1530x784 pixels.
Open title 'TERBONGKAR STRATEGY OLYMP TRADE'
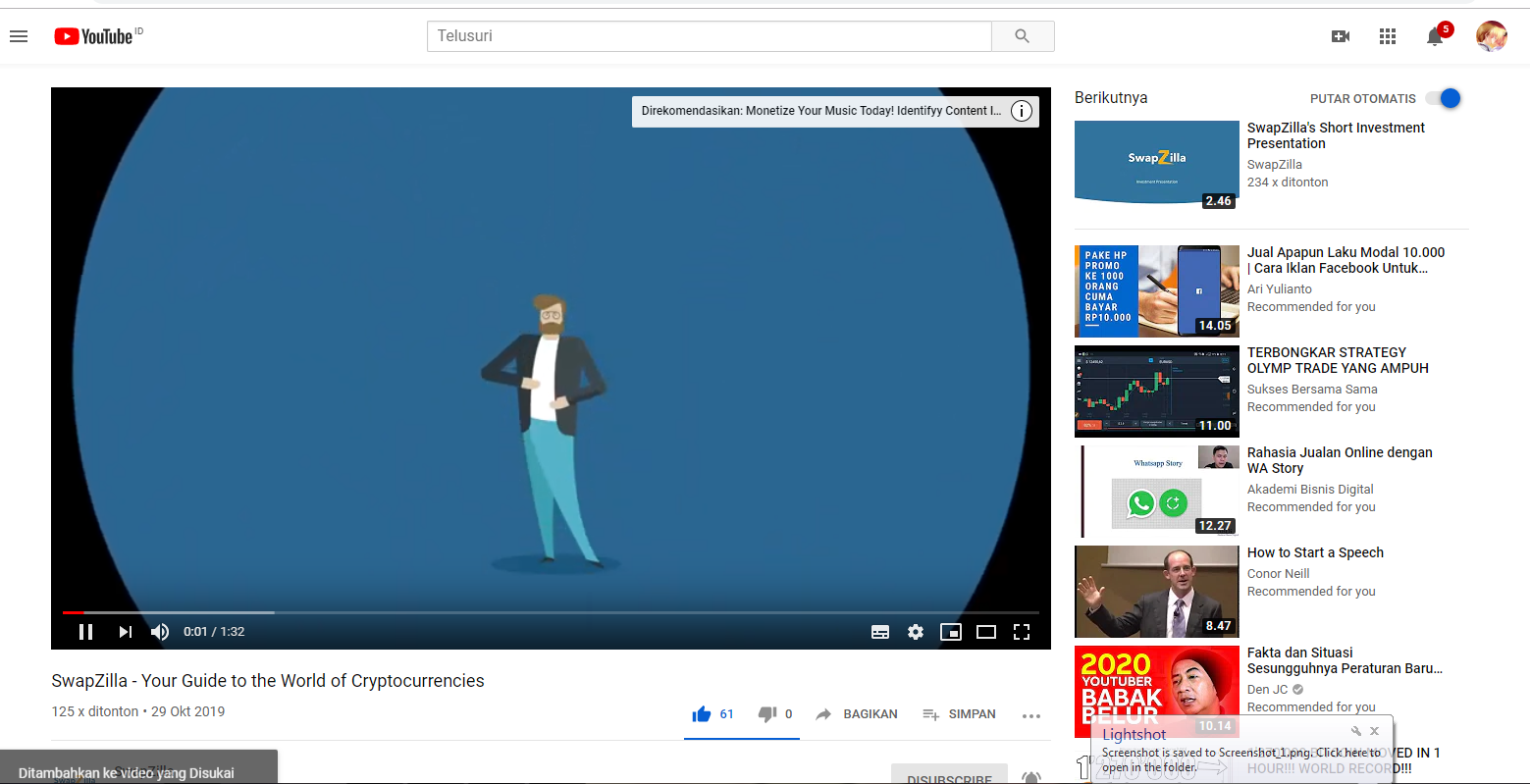click(x=1338, y=360)
